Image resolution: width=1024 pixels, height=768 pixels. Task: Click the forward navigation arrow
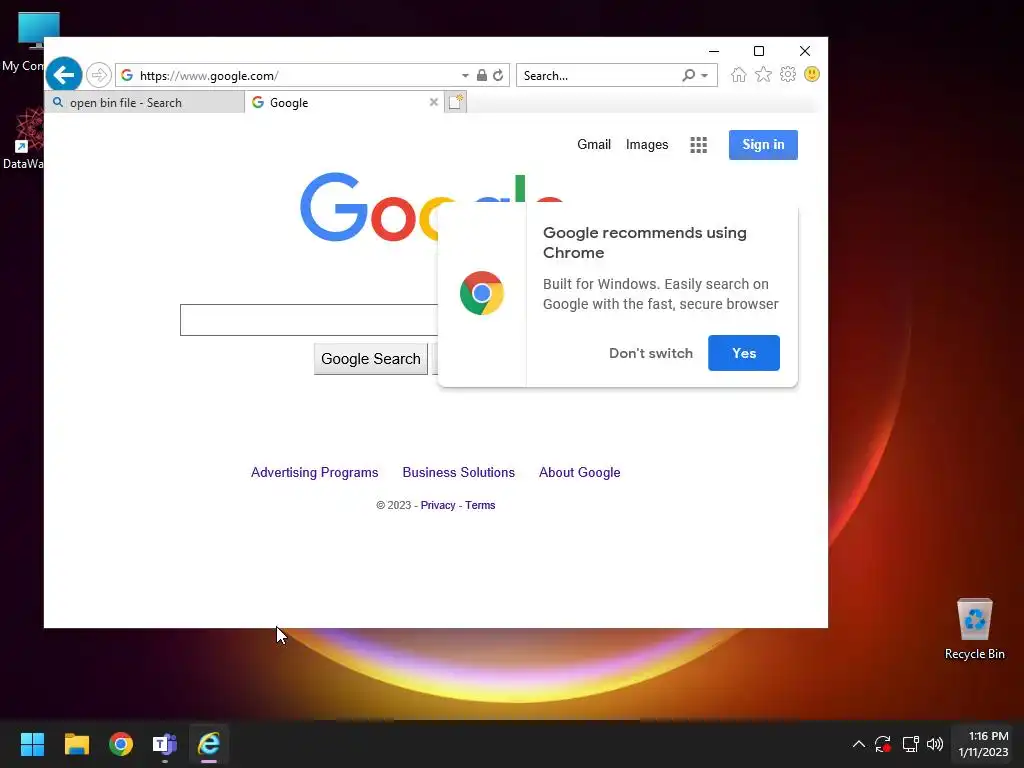[99, 75]
